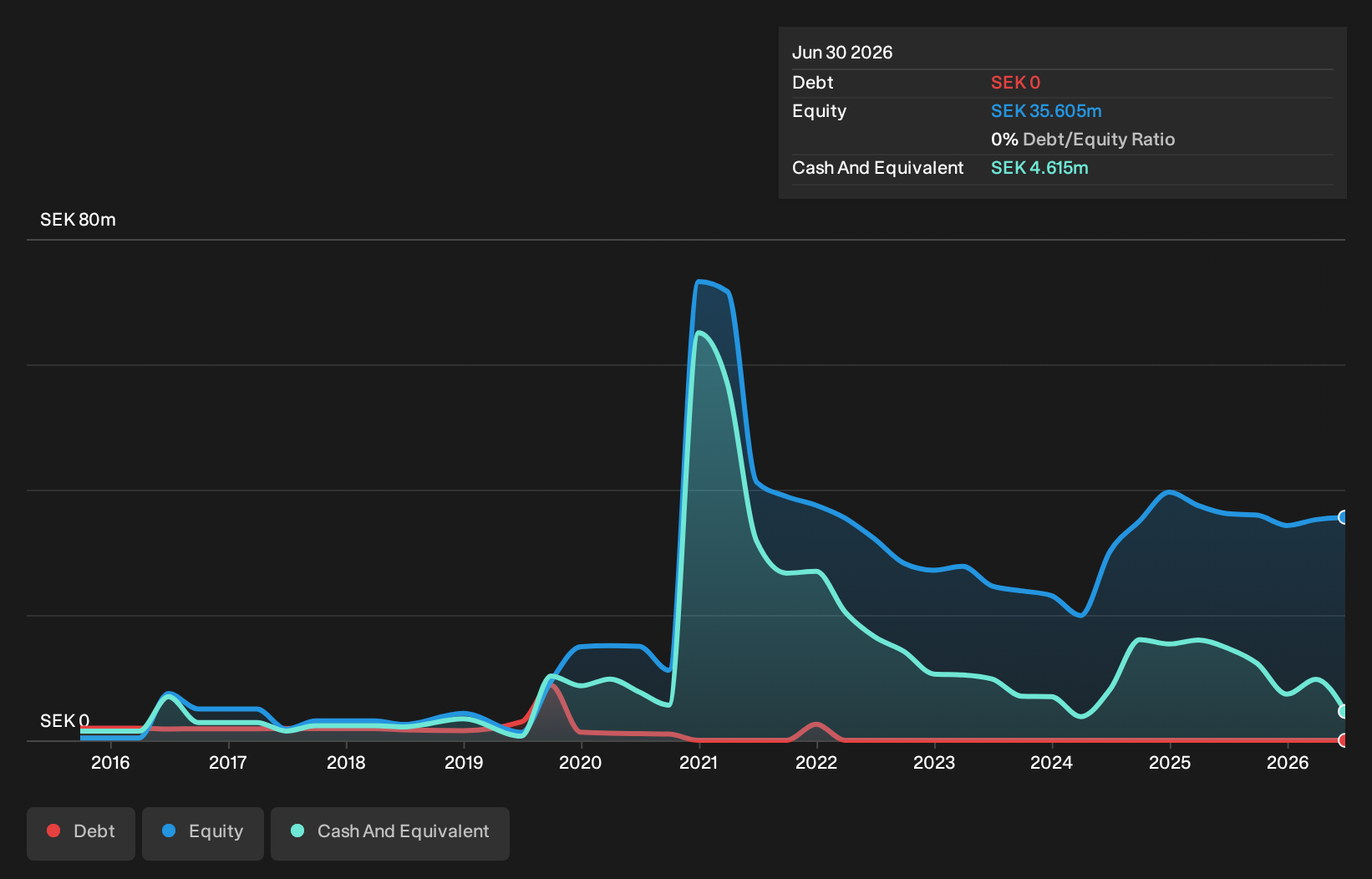
Task: Select the 2016 label on the x-axis
Action: pos(110,763)
